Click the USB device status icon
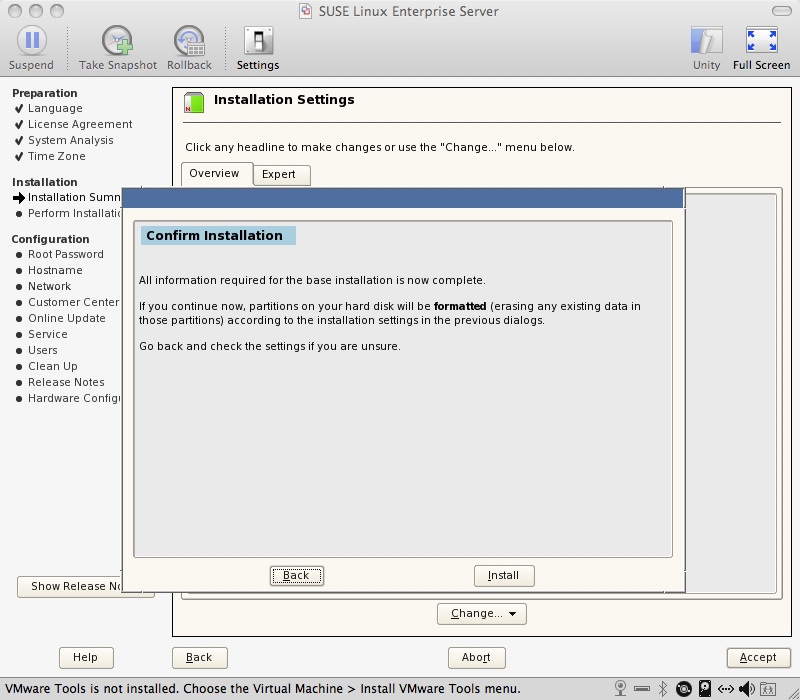 coord(642,689)
